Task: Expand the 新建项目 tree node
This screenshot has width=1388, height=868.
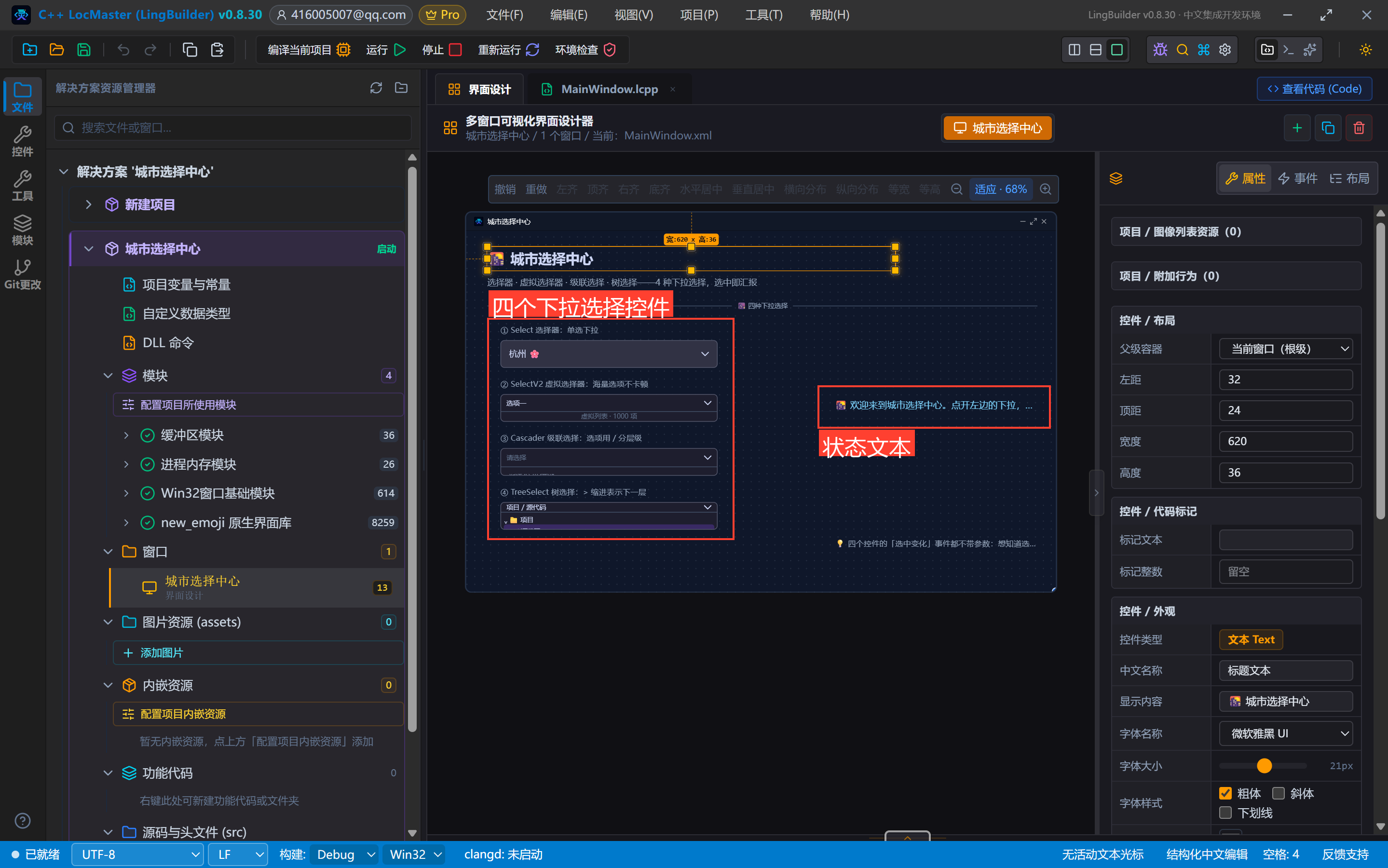Action: click(88, 204)
